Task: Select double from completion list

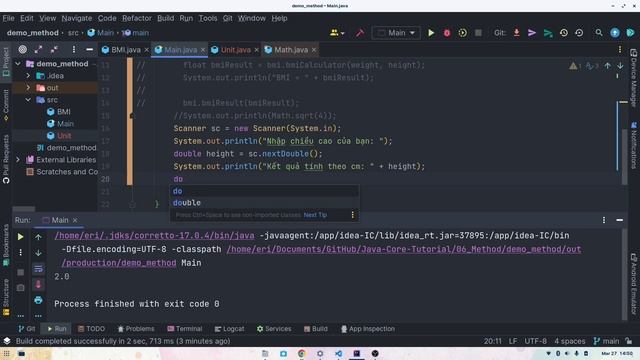Action: pos(264,202)
